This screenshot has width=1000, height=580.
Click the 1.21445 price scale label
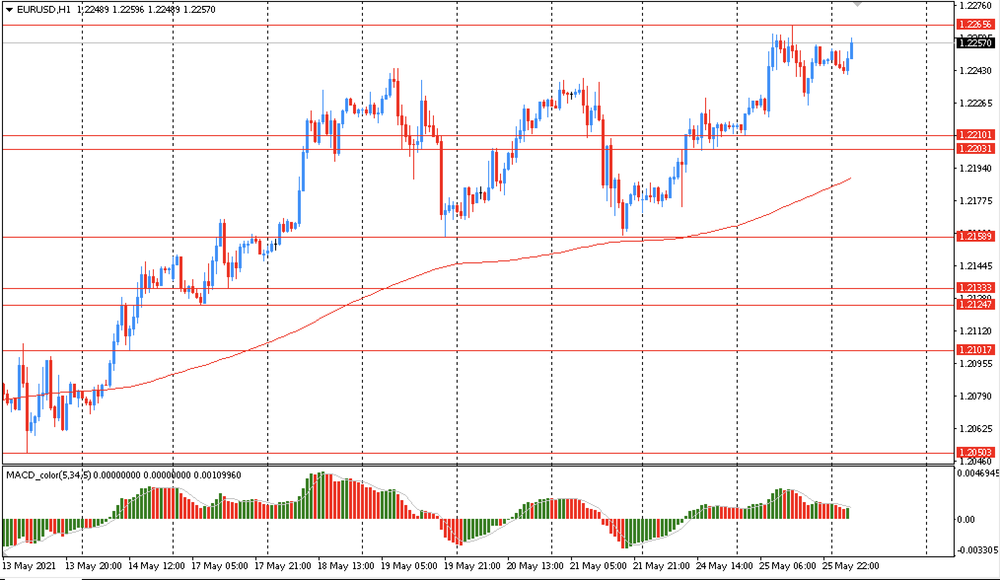(x=976, y=266)
